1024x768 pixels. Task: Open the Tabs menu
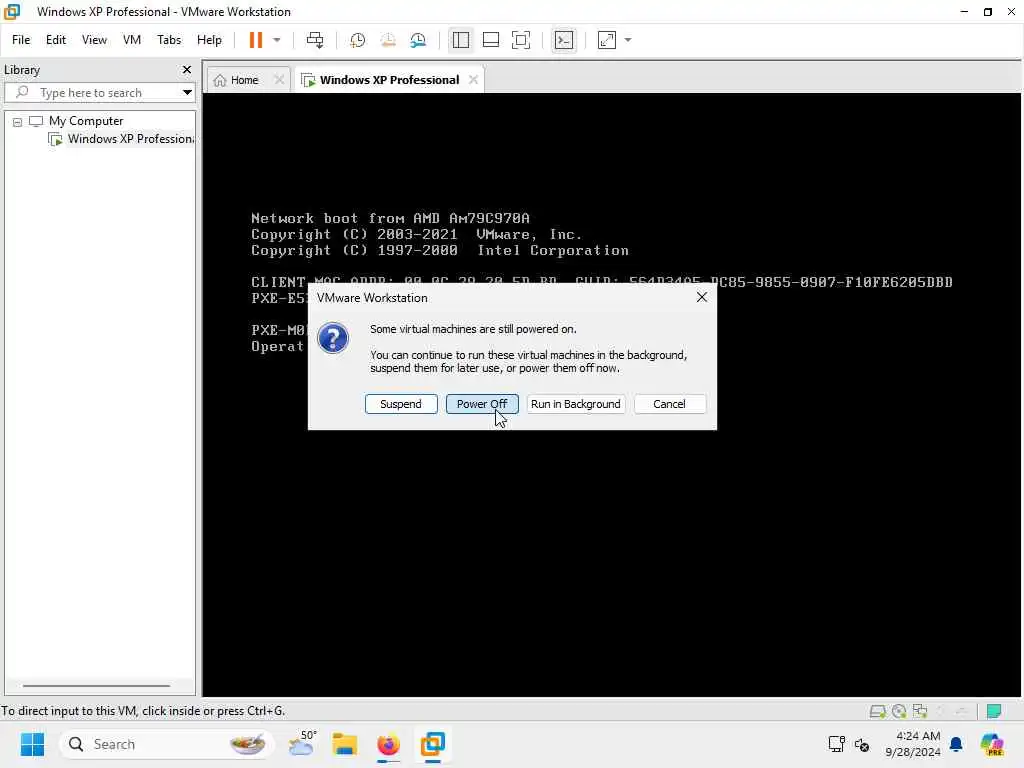click(x=169, y=40)
